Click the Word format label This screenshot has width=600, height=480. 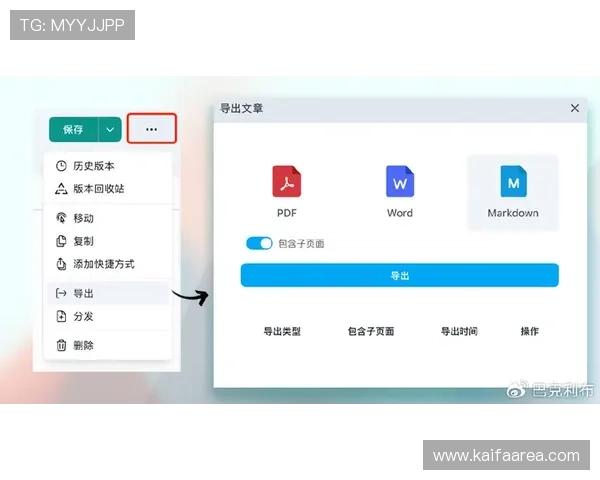pyautogui.click(x=400, y=213)
